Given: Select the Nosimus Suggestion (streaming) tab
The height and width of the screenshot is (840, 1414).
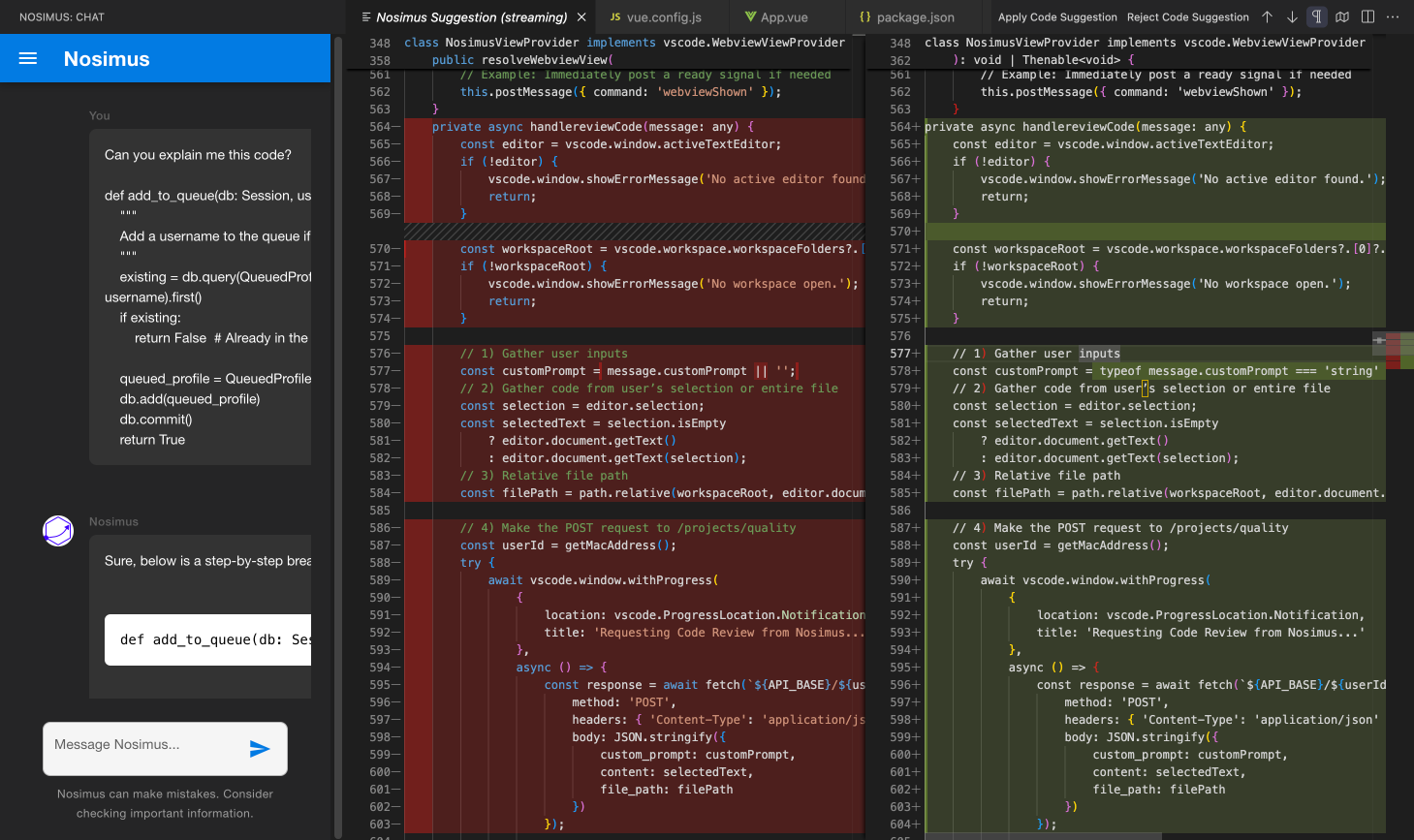Looking at the screenshot, I should point(471,17).
